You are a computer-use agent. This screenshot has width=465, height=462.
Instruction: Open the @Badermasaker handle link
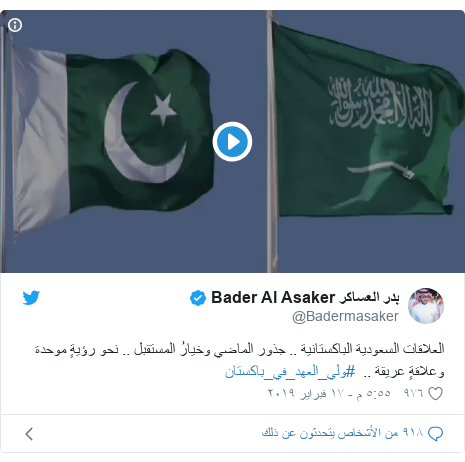(x=345, y=316)
